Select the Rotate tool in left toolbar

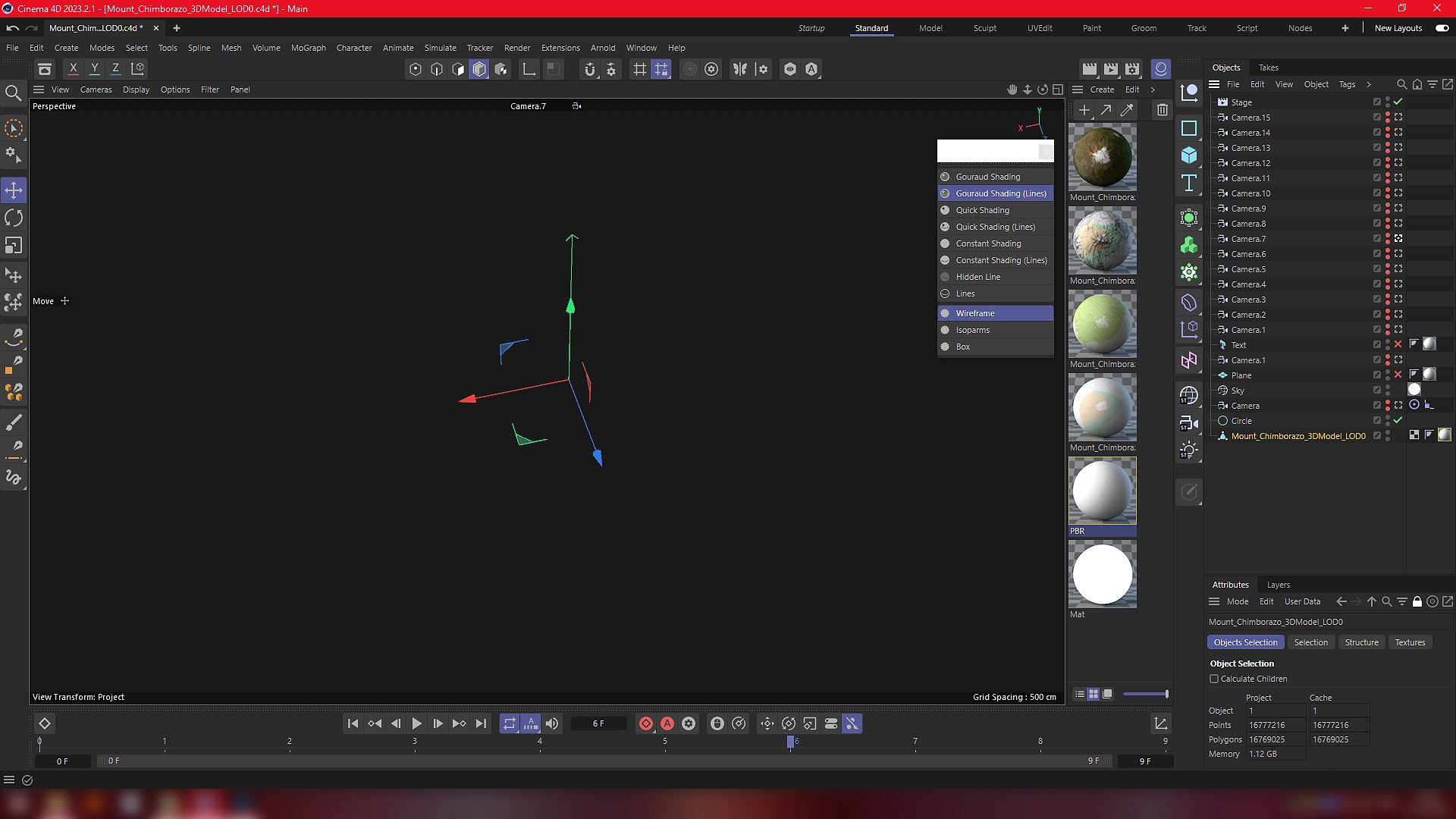[14, 218]
